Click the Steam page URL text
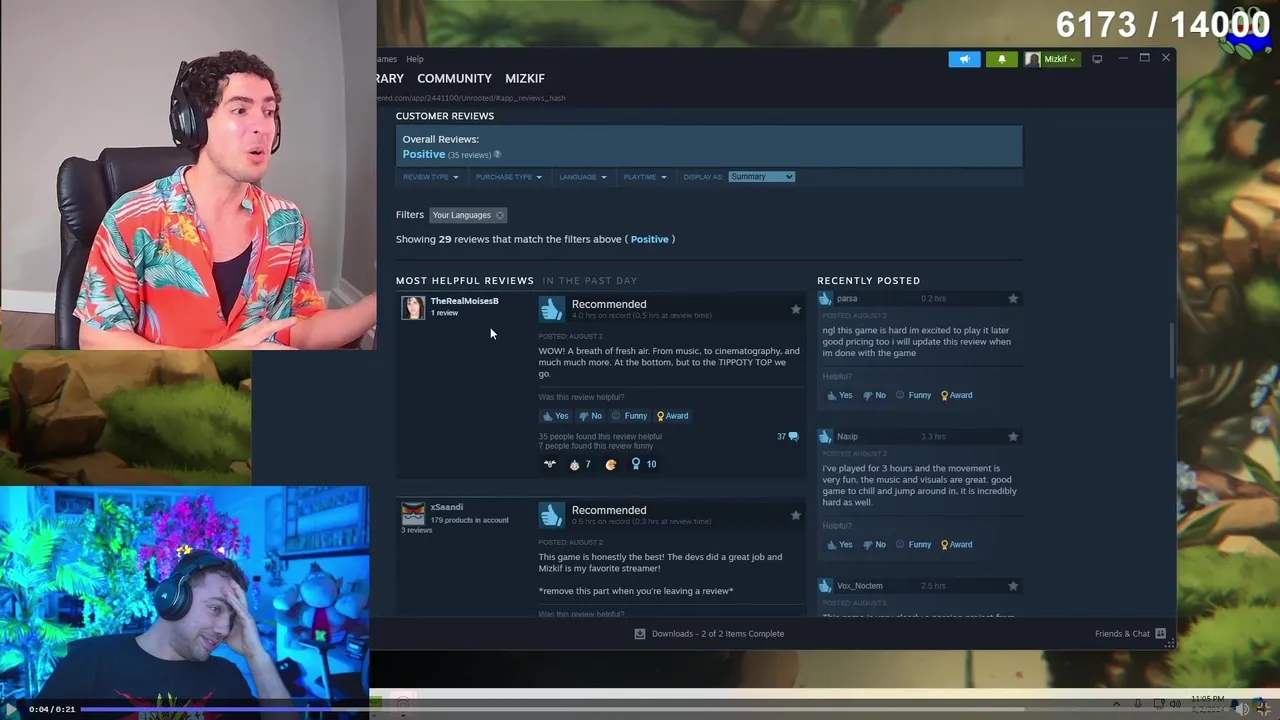1280x720 pixels. [x=472, y=98]
